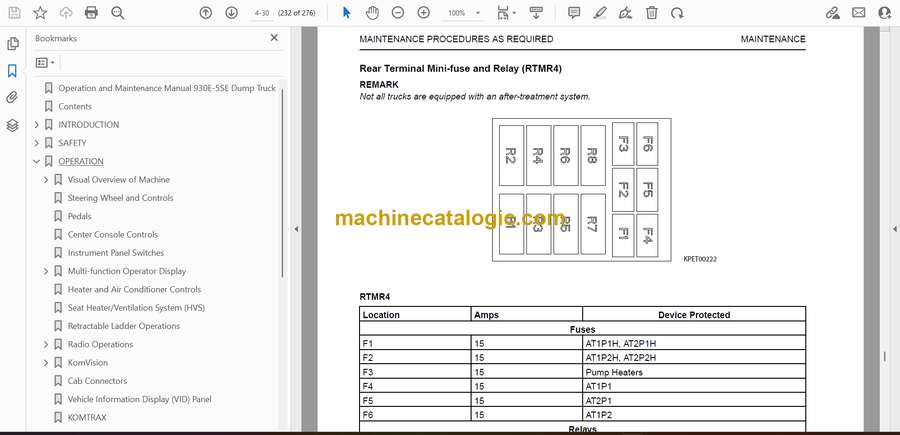Select the OPERATION bookmark

[x=81, y=161]
